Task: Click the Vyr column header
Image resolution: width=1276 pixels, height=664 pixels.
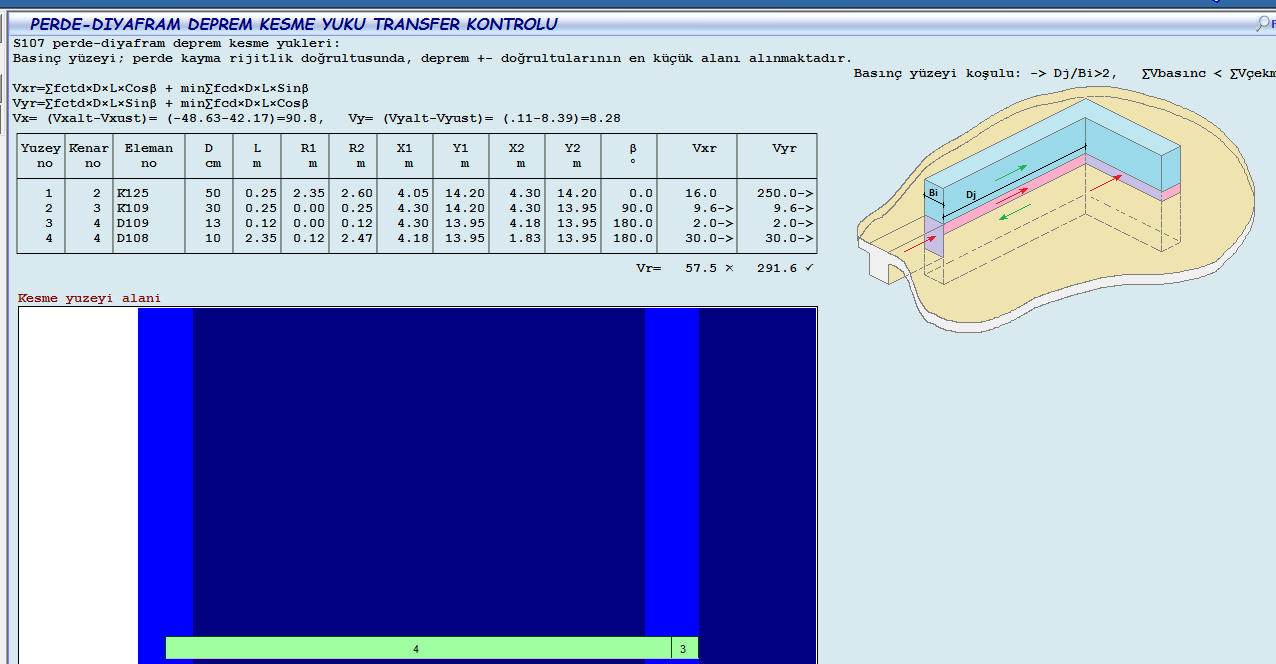Action: pyautogui.click(x=784, y=148)
